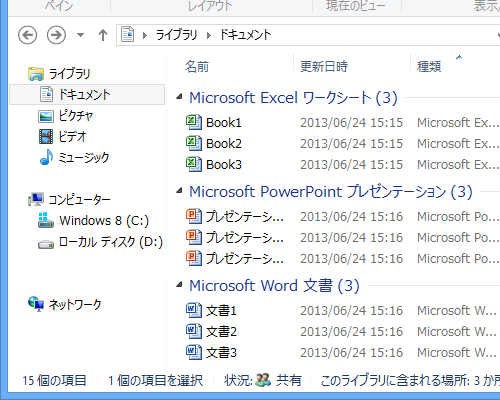Click the Book1 file name

coord(224,123)
